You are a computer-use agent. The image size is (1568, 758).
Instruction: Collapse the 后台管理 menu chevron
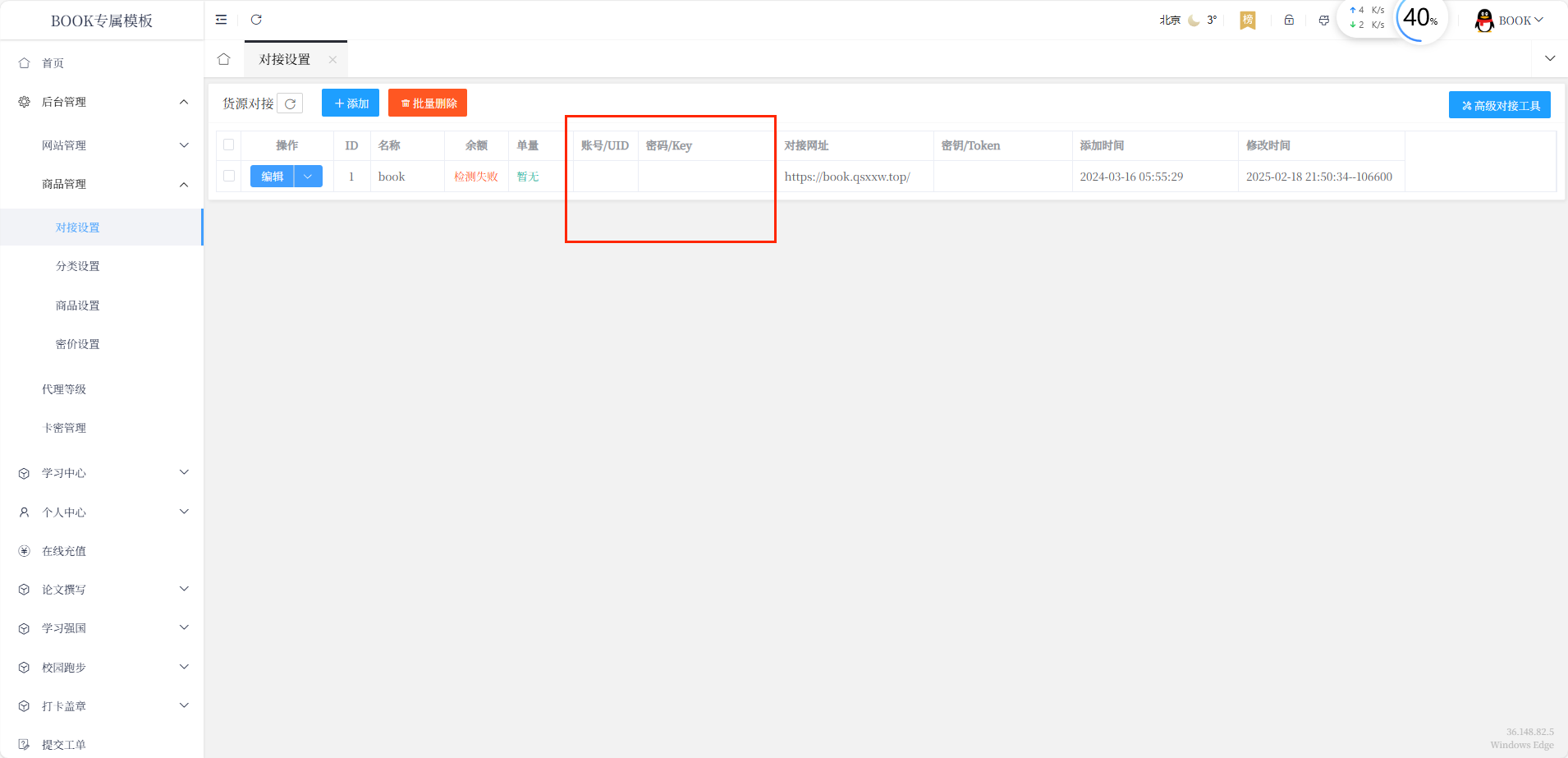(x=184, y=102)
